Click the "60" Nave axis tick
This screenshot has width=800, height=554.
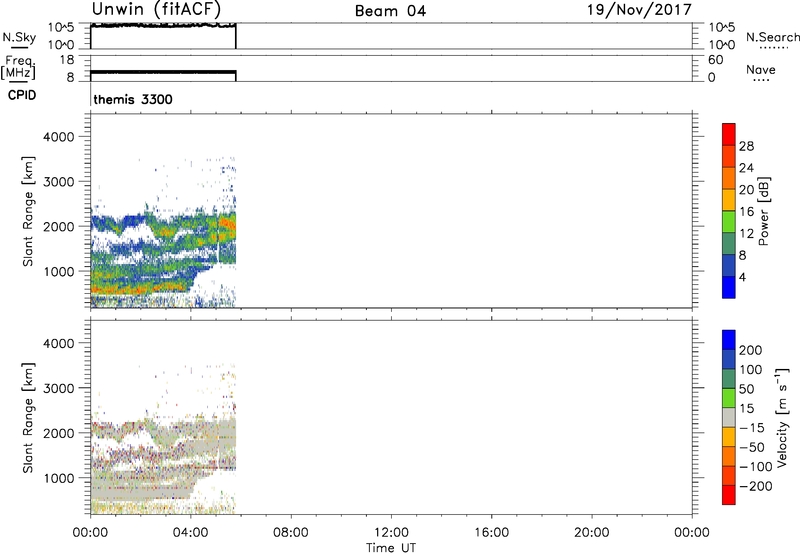715,60
